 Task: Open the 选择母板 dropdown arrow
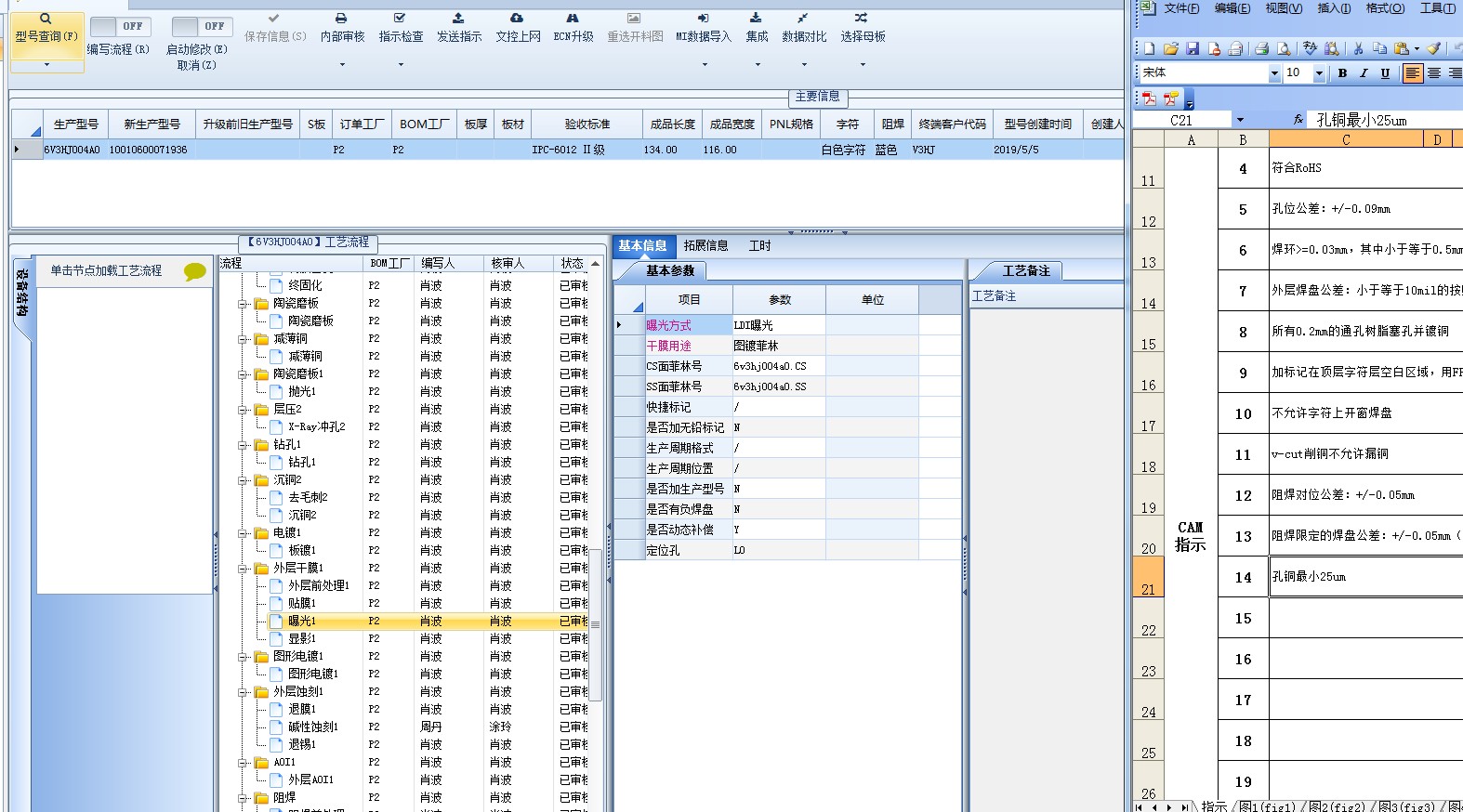(863, 65)
